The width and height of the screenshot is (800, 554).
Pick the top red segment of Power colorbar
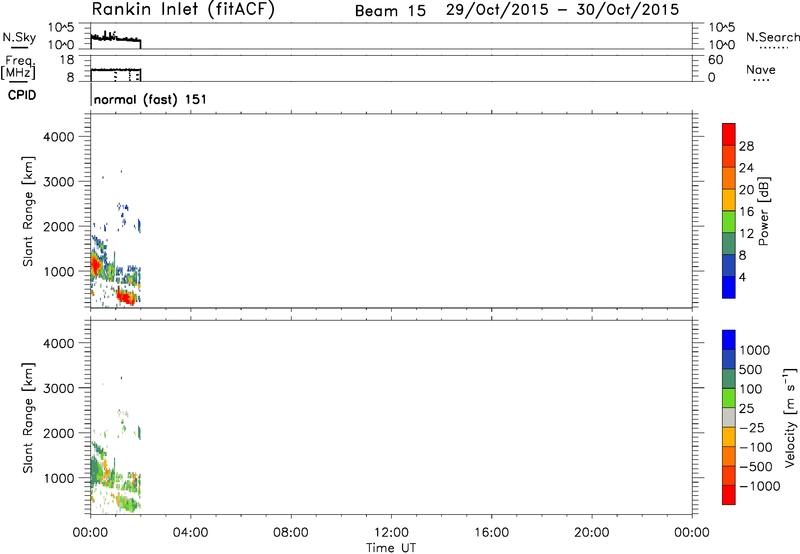pos(729,134)
